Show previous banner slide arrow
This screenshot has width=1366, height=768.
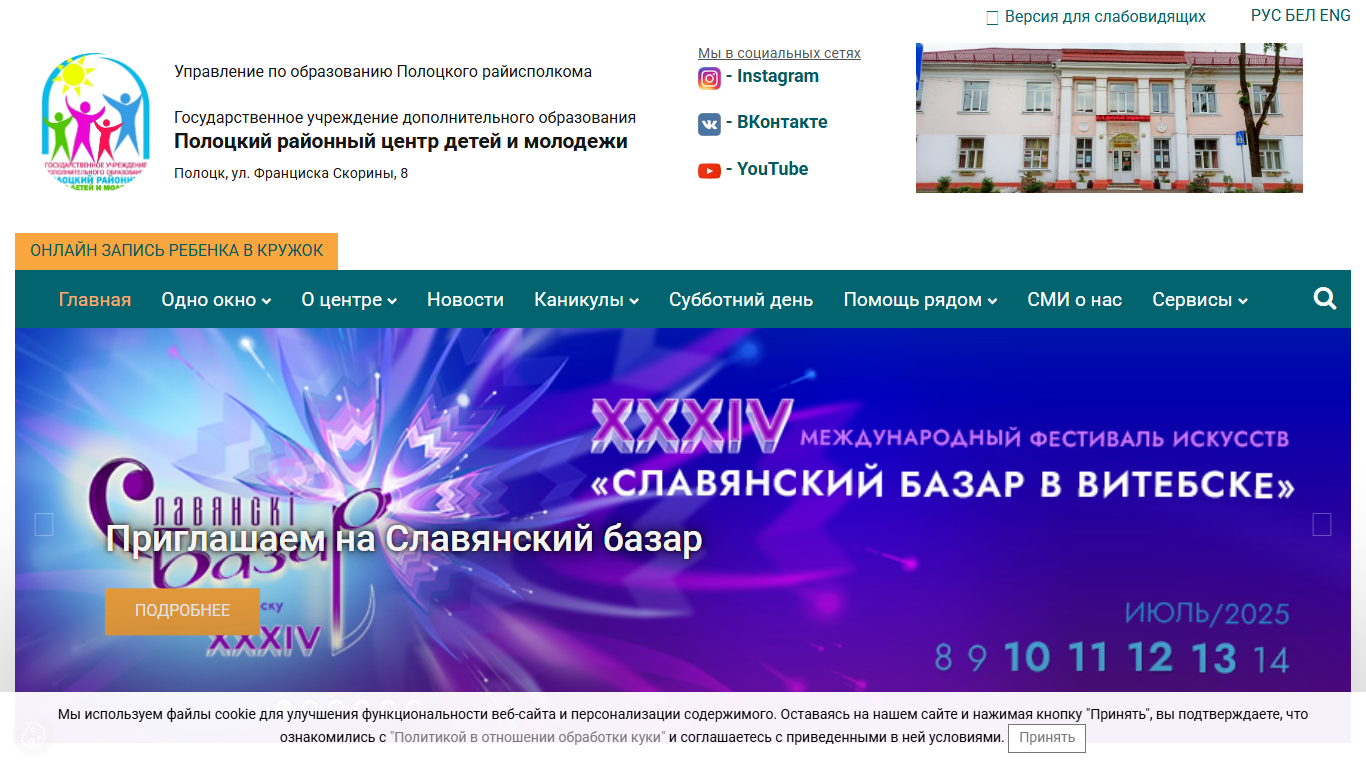(44, 524)
